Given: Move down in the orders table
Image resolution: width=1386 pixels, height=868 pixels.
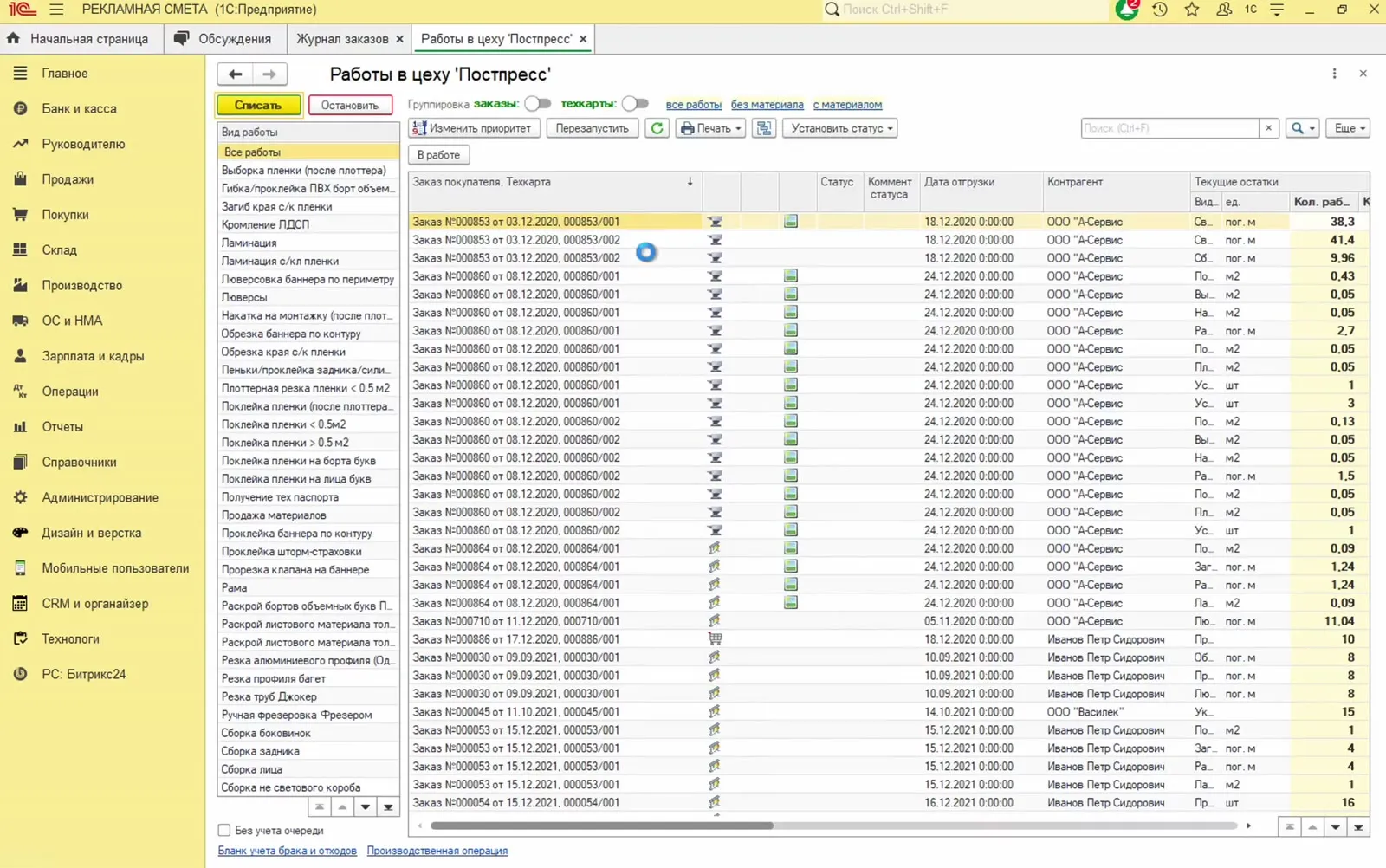Looking at the screenshot, I should pos(1336,827).
